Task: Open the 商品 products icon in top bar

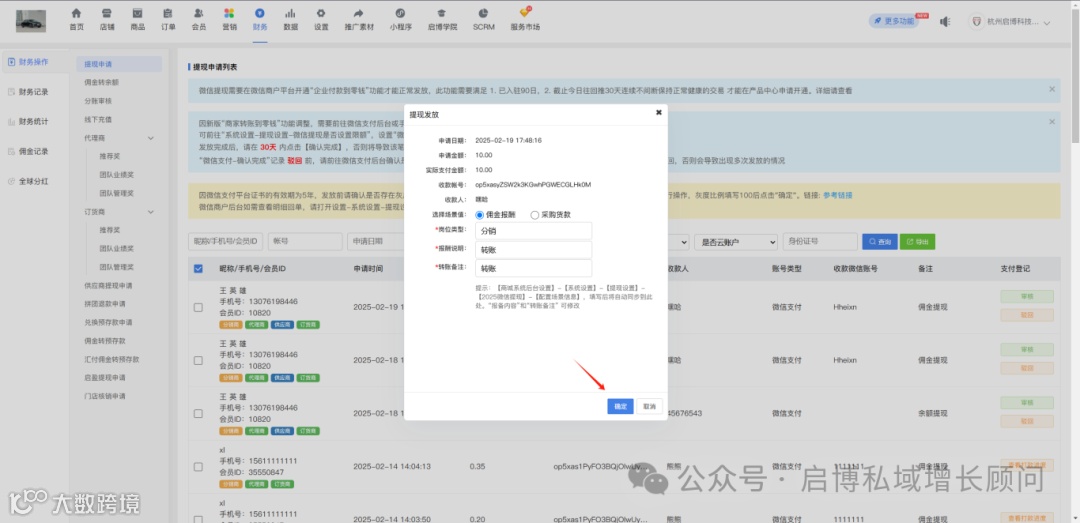Action: pos(137,13)
